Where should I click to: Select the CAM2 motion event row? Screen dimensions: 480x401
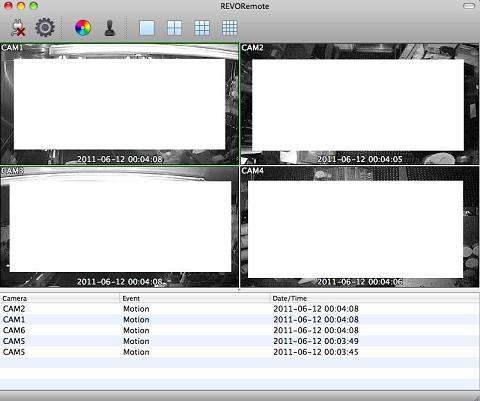pyautogui.click(x=240, y=309)
